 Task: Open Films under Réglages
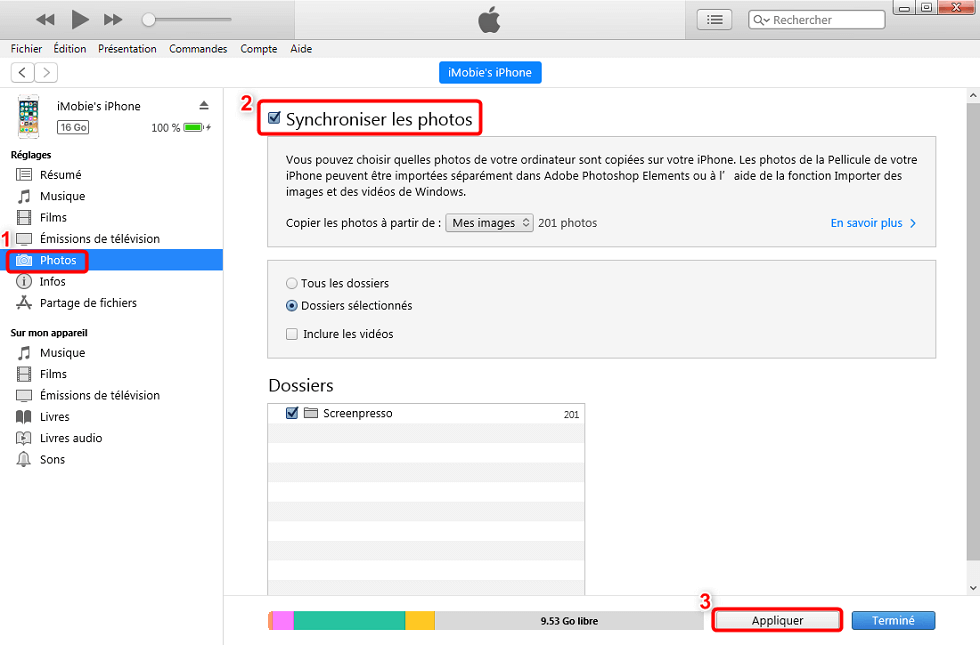[x=53, y=218]
